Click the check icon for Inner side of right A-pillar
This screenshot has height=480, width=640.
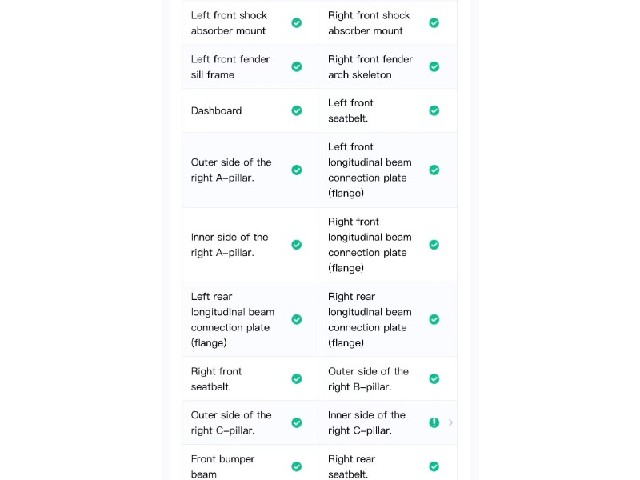coord(297,244)
